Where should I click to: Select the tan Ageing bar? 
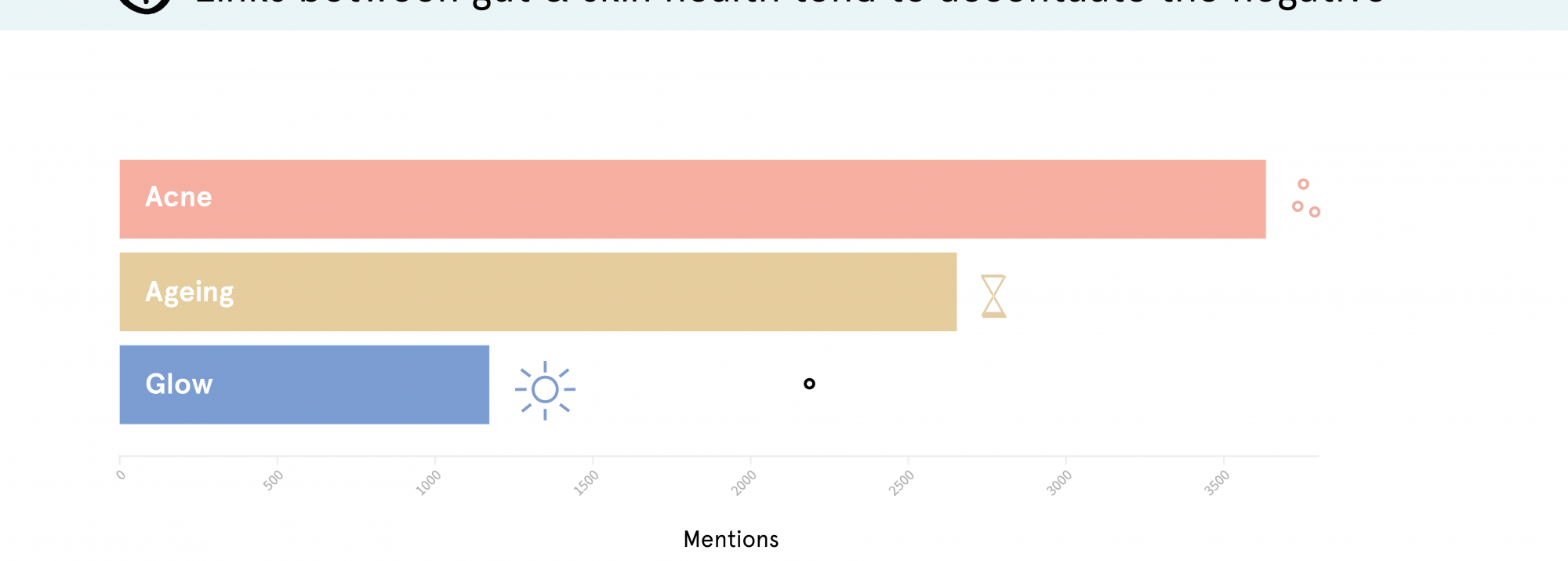tap(538, 292)
